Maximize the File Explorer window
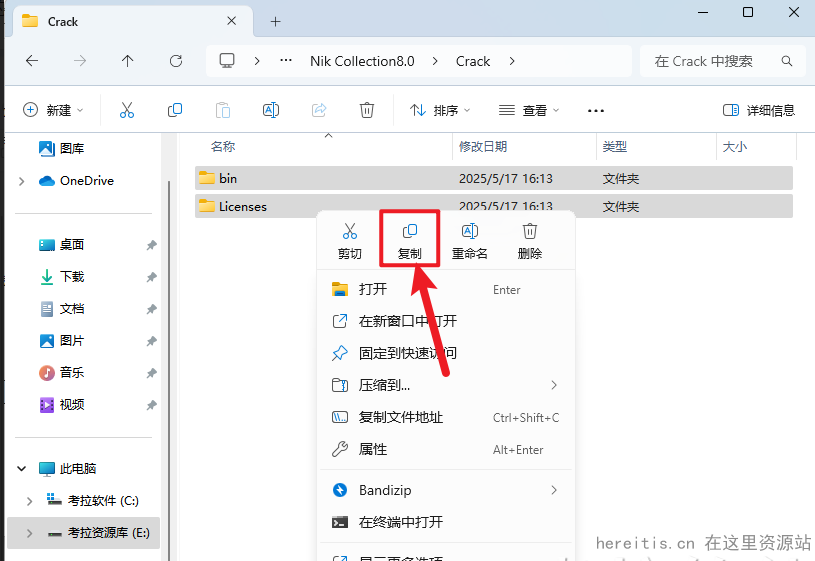The width and height of the screenshot is (815, 561). pos(747,12)
